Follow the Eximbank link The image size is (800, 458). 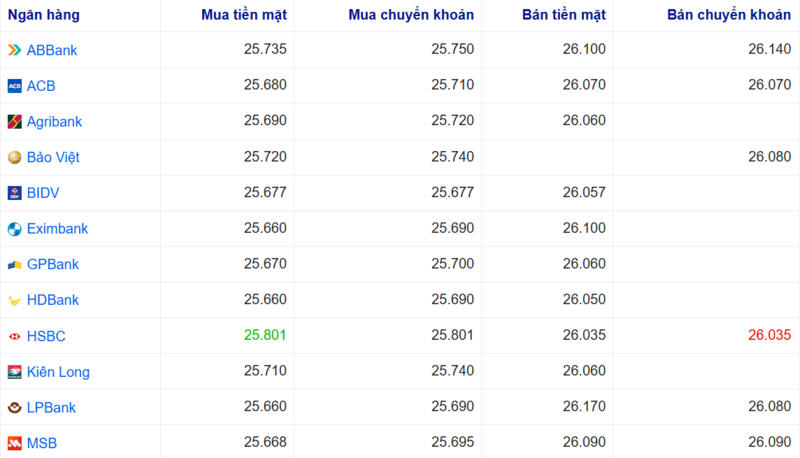(x=57, y=229)
